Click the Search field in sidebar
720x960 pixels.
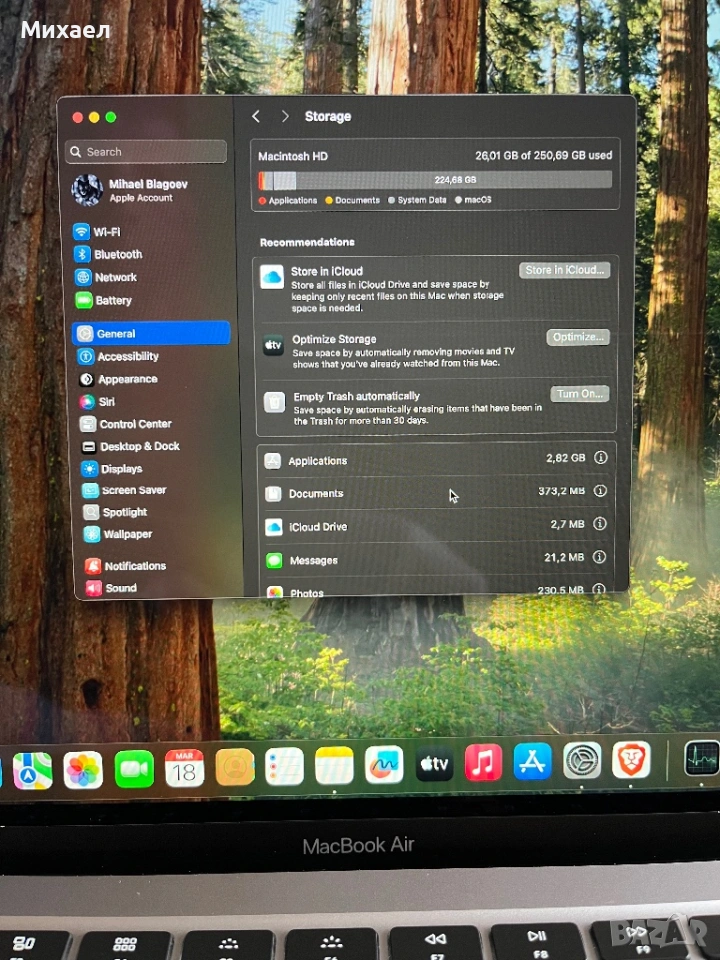146,151
